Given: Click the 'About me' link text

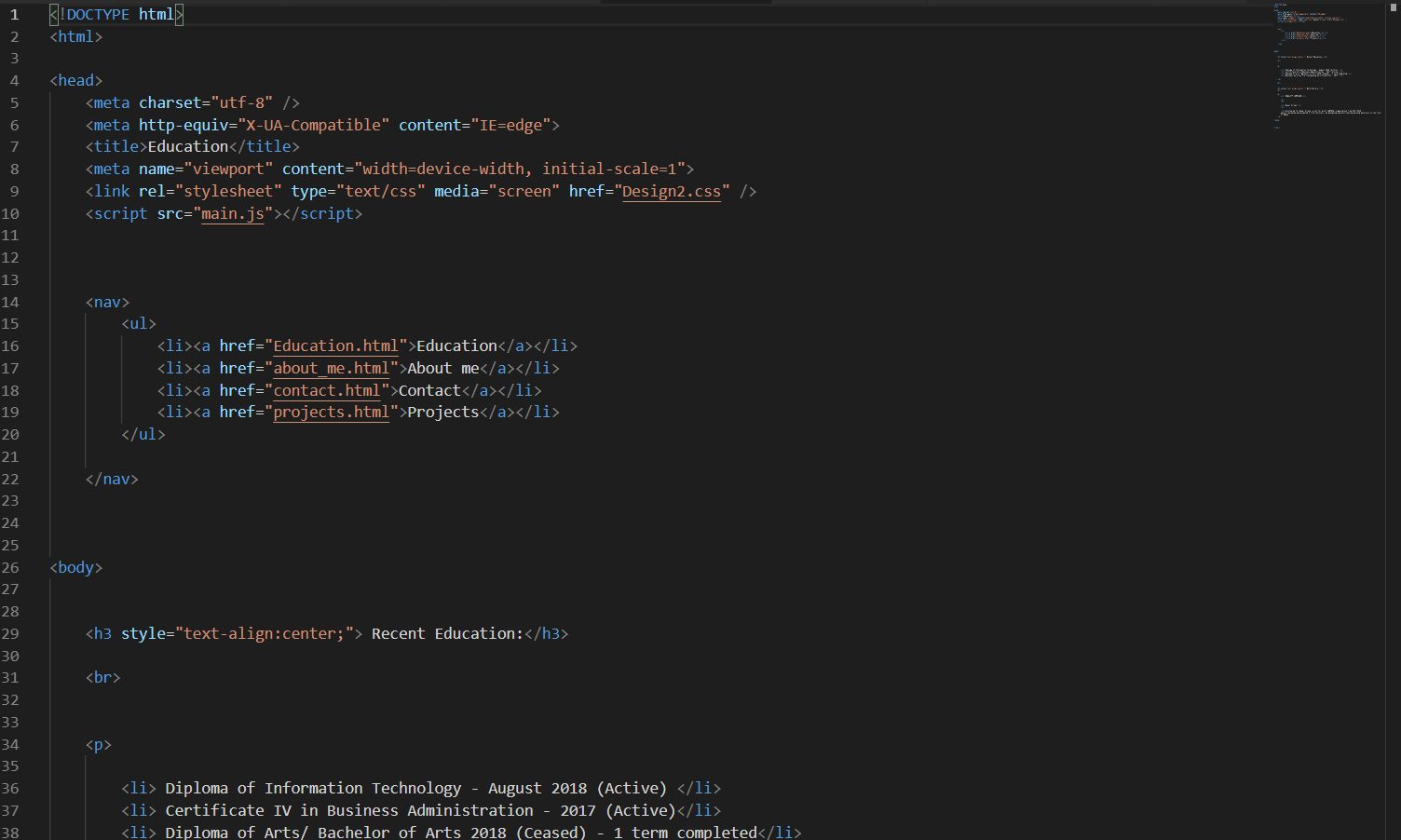Looking at the screenshot, I should [x=443, y=369].
